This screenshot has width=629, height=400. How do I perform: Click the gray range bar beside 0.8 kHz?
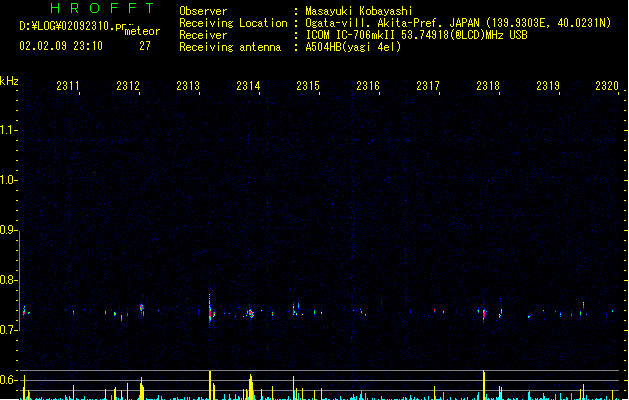20,281
